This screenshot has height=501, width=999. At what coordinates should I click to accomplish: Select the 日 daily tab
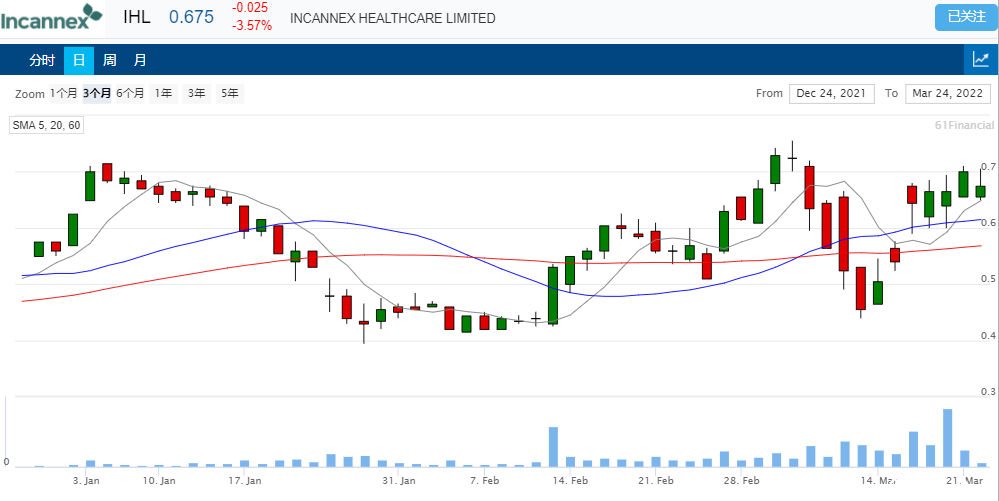[79, 60]
